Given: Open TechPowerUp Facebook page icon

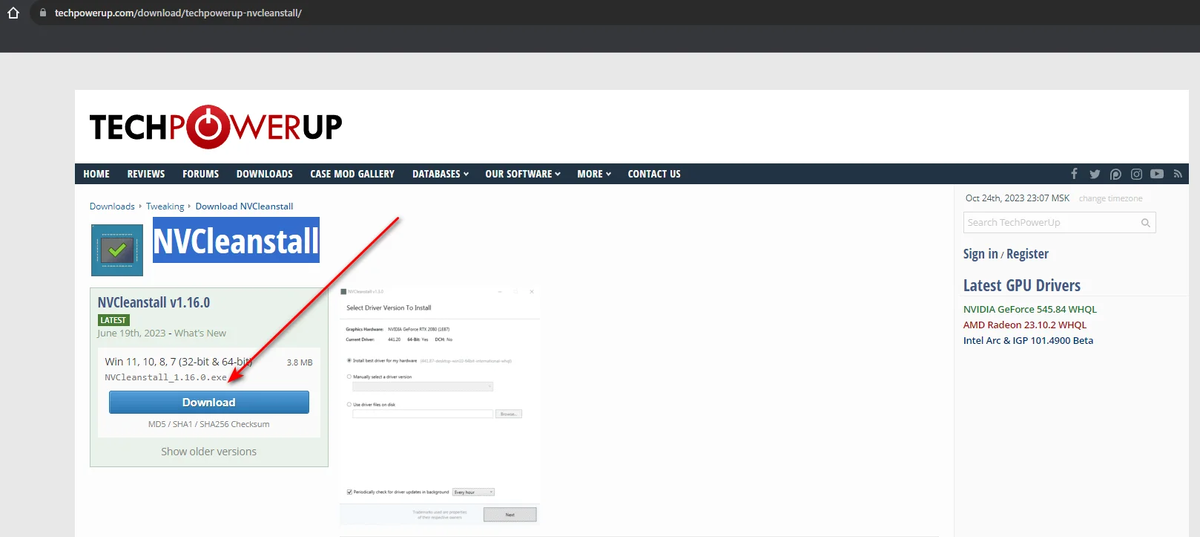Looking at the screenshot, I should (x=1074, y=174).
